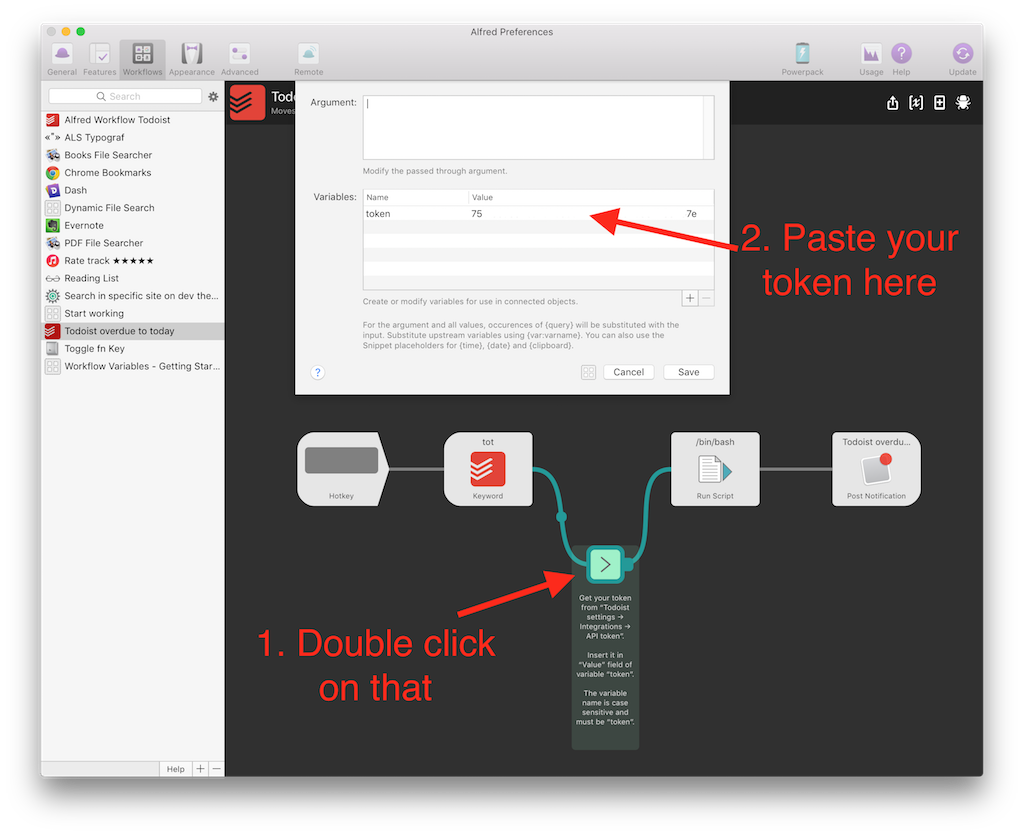Switch to the Appearance tab
Viewport: 1024px width, 835px height.
pyautogui.click(x=191, y=57)
